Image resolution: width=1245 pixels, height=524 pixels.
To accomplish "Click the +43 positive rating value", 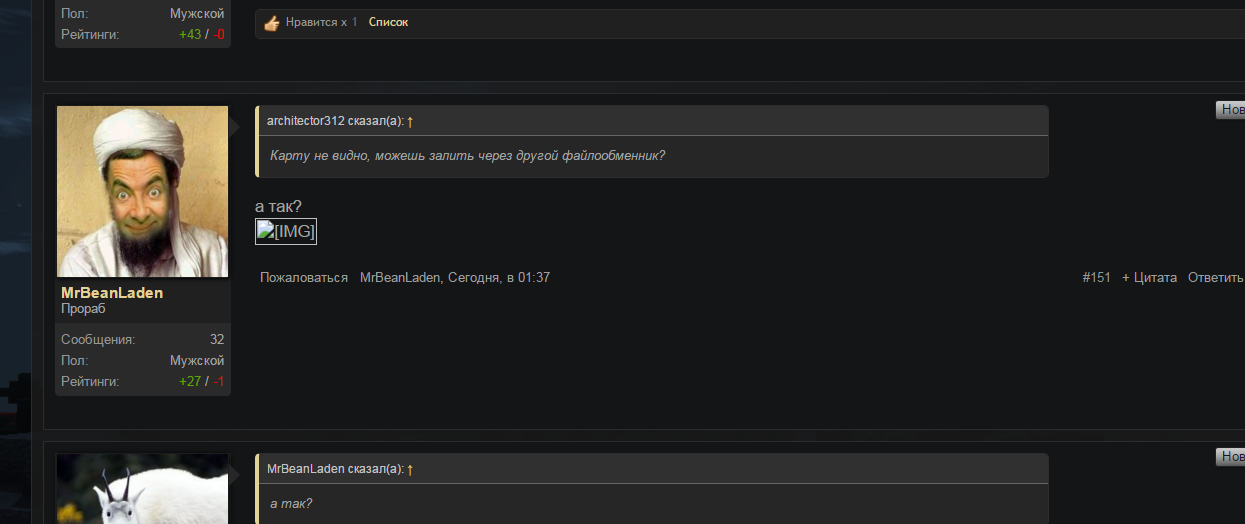I will [190, 34].
